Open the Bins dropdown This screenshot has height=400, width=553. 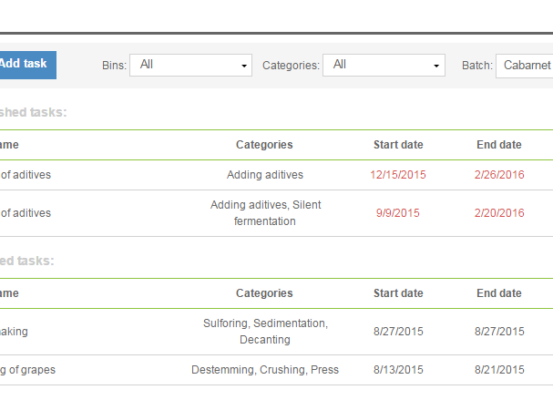tap(191, 65)
